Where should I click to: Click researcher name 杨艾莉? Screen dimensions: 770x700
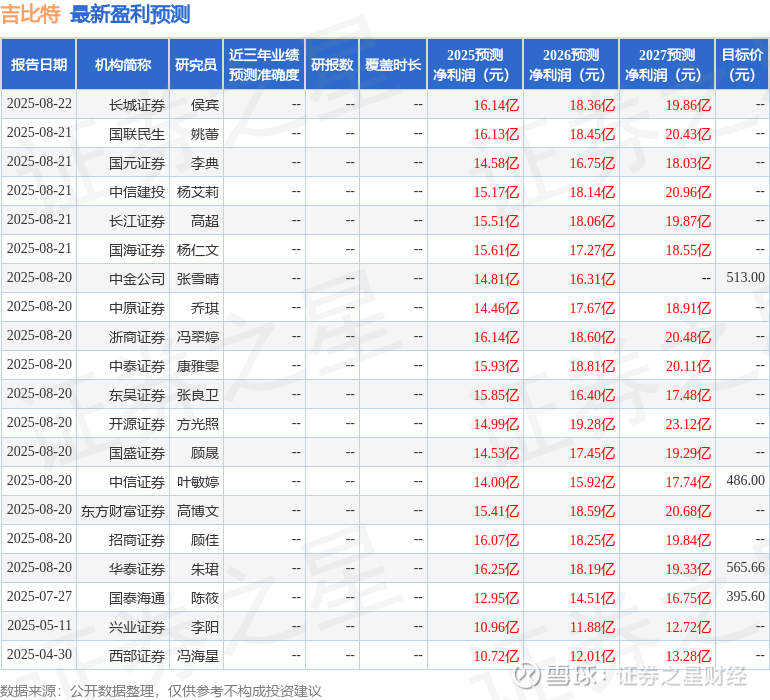point(198,192)
